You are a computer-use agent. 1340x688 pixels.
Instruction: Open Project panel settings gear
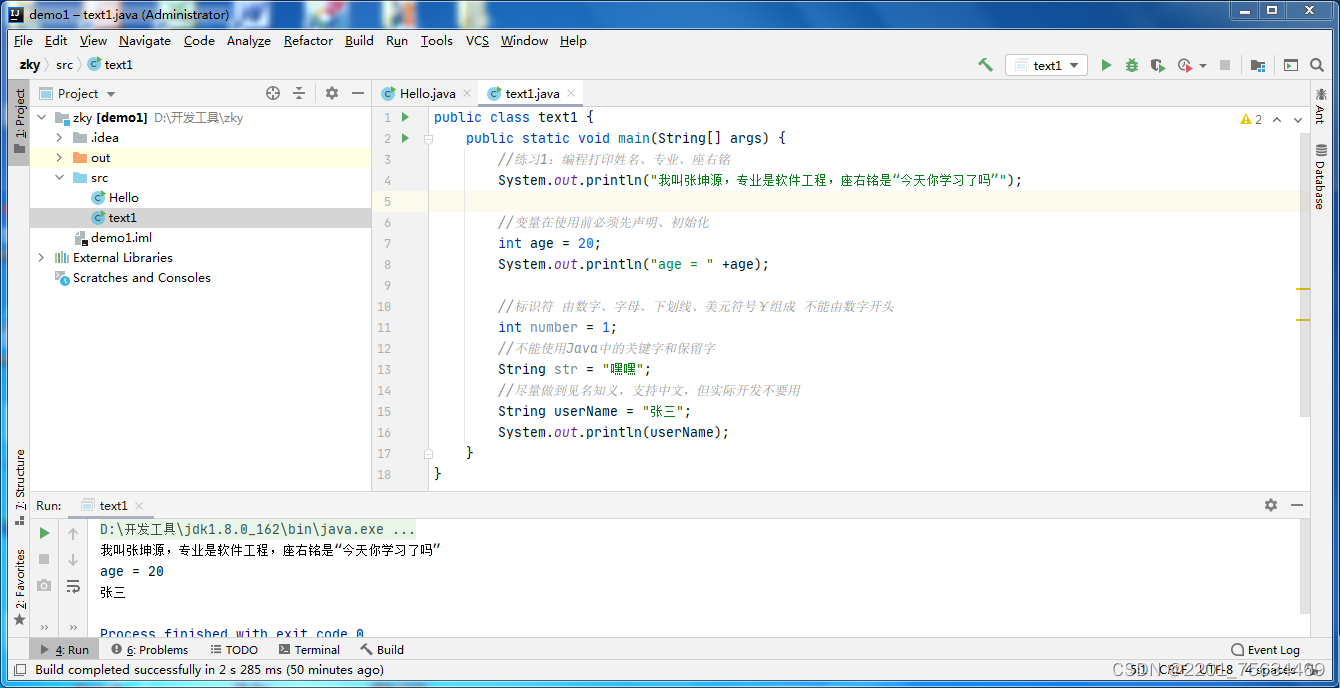click(330, 92)
